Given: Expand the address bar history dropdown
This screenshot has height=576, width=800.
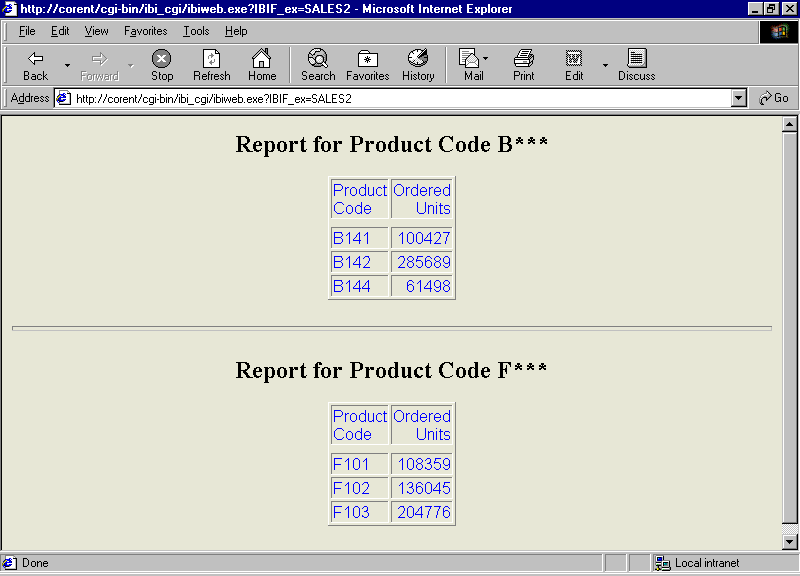Looking at the screenshot, I should click(738, 98).
